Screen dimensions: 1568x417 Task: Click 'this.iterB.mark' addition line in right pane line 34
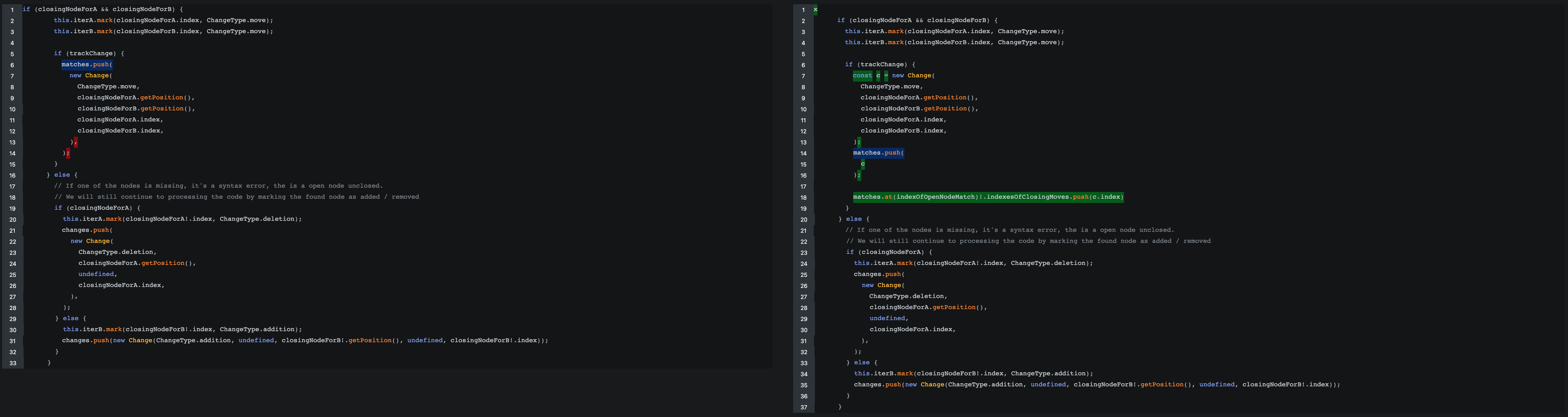(974, 373)
